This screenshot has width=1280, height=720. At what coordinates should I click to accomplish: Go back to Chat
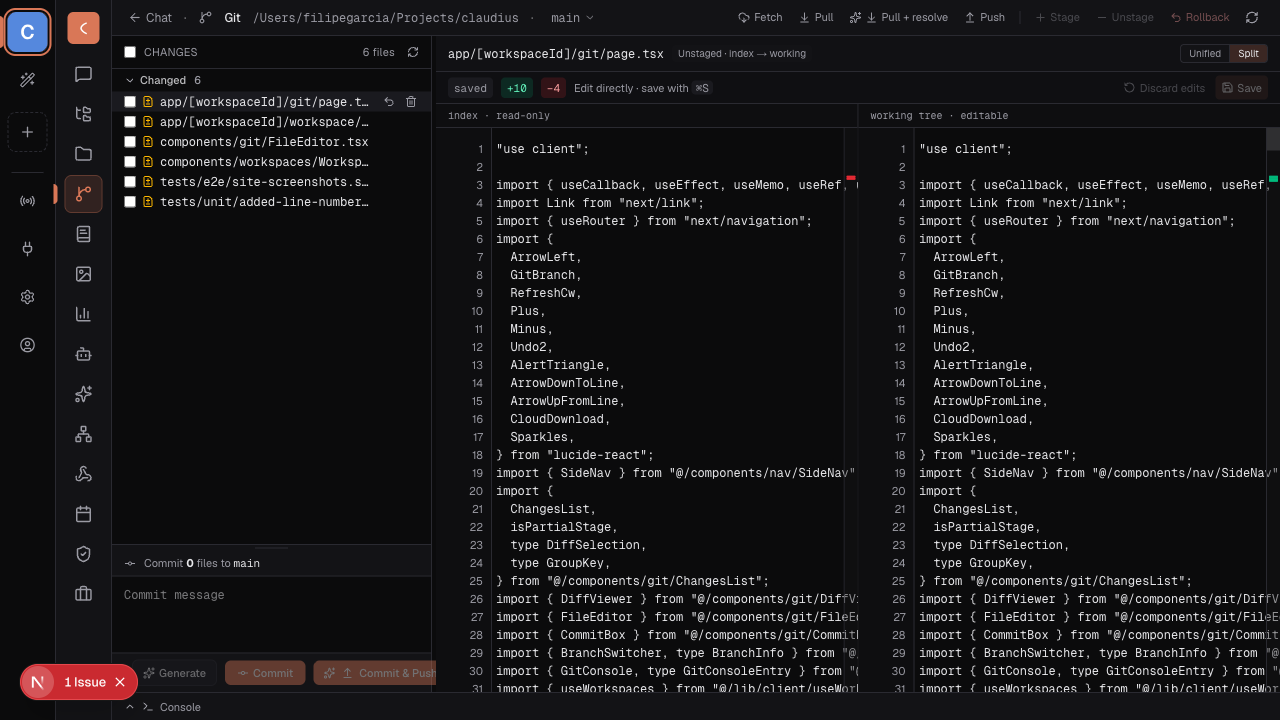[150, 18]
